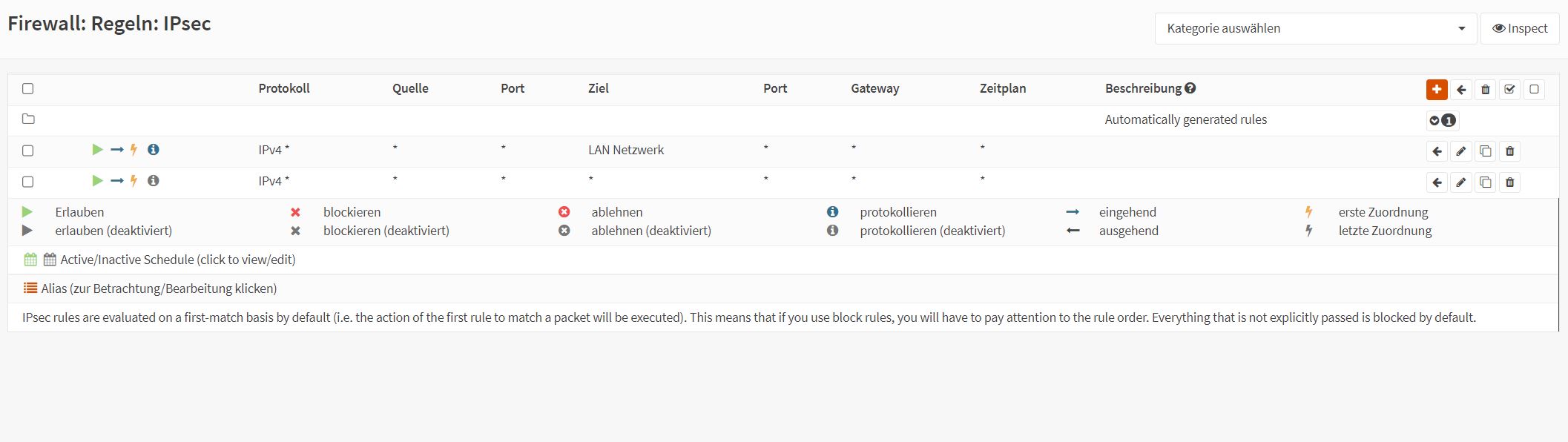1568x442 pixels.
Task: Edit the second IPv4 rule
Action: (x=1460, y=182)
